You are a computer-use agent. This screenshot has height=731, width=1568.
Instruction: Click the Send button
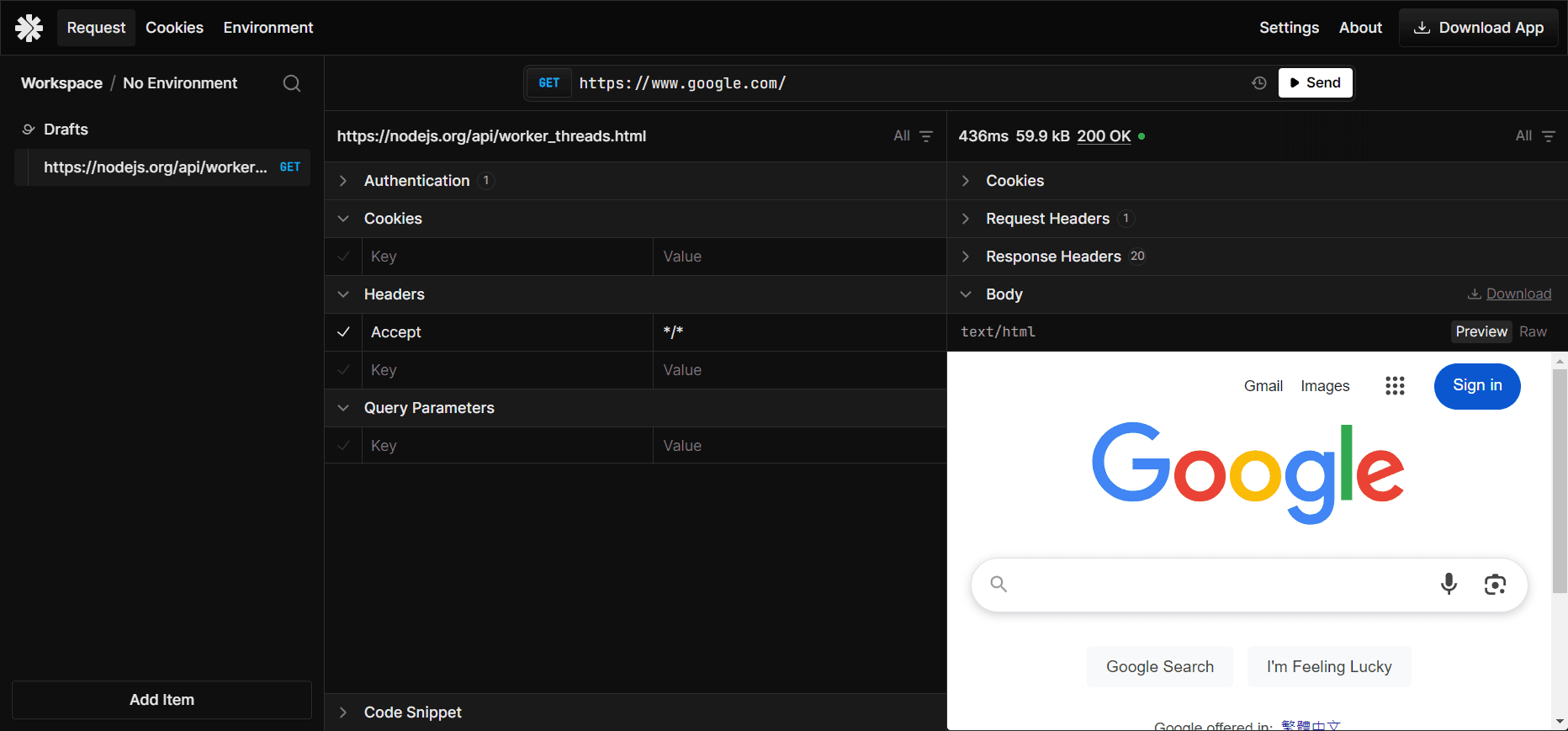click(1316, 82)
